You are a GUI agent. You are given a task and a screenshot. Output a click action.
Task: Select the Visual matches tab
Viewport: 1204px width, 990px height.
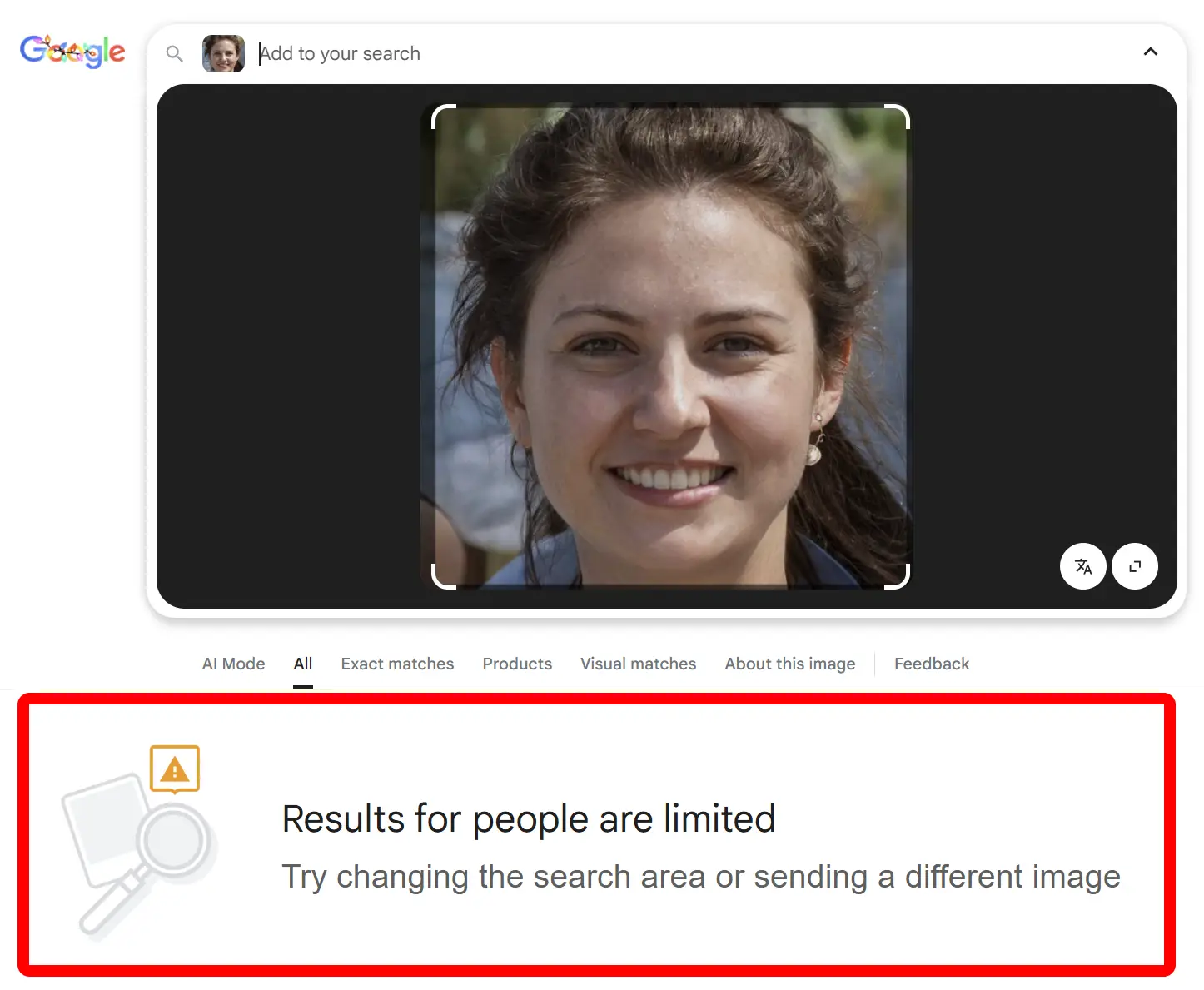point(638,664)
